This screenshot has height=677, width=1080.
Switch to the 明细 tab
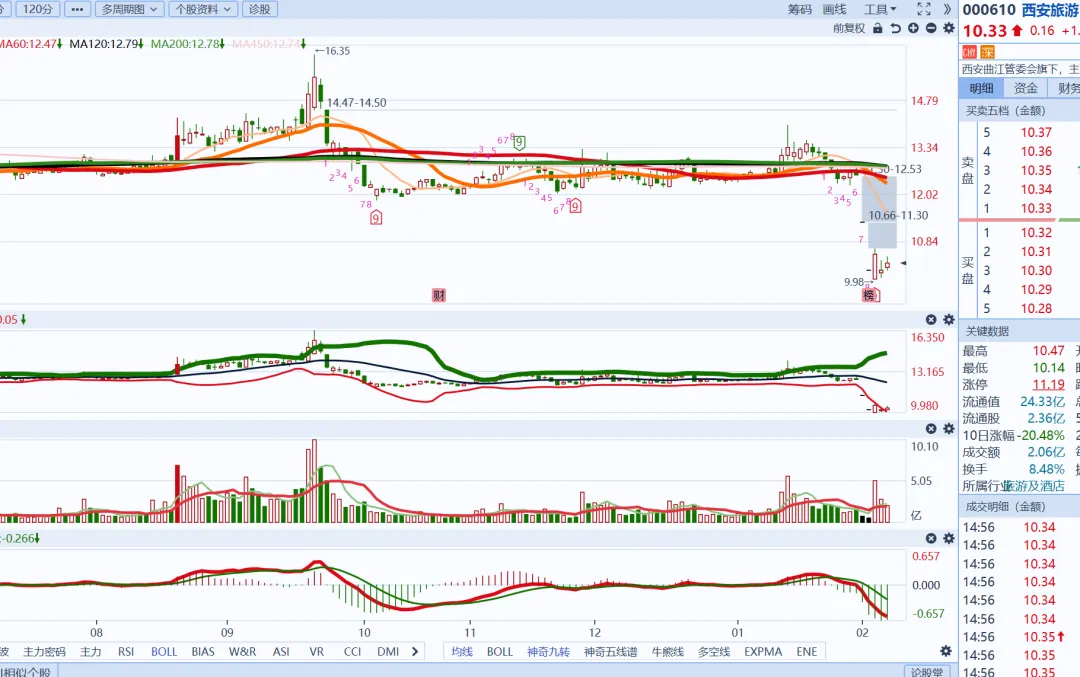[x=981, y=88]
